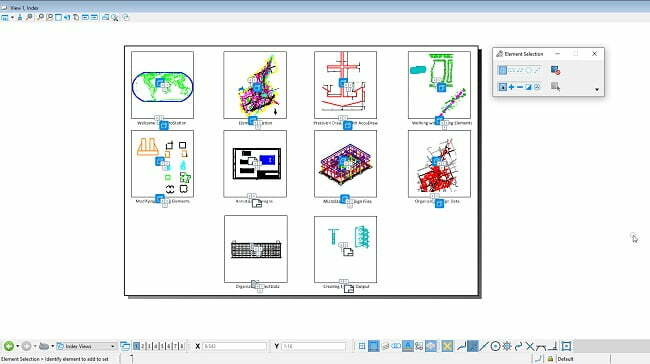Viewport: 650px width, 364px height.
Task: Open the Index Views model dropdown
Action: click(86, 346)
